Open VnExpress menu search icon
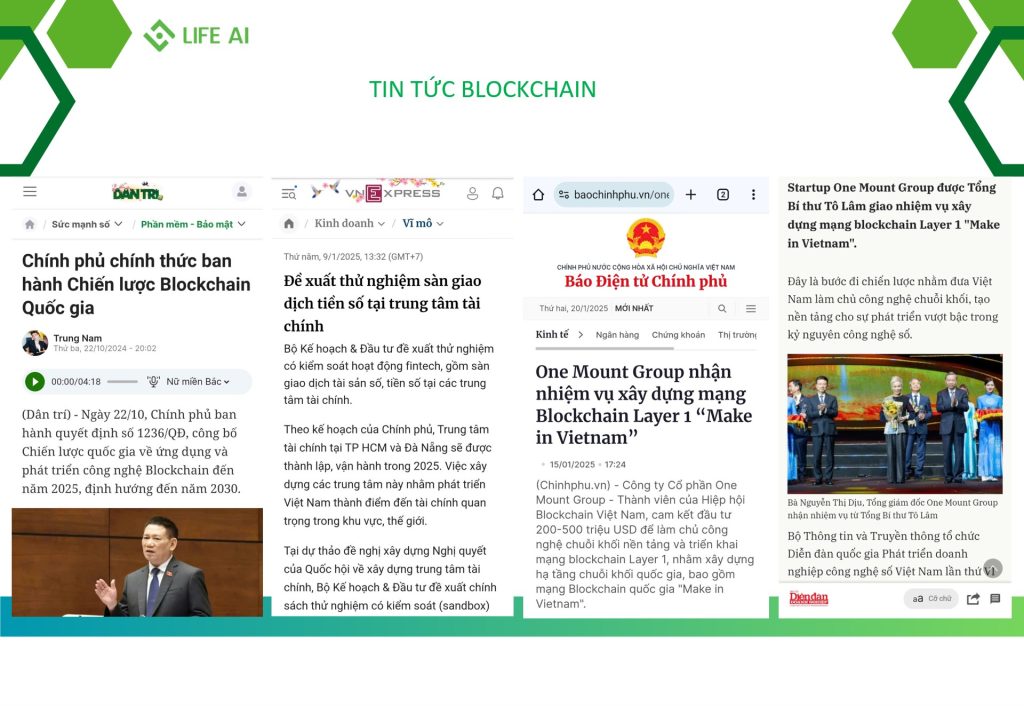The height and width of the screenshot is (706, 1024). 289,193
